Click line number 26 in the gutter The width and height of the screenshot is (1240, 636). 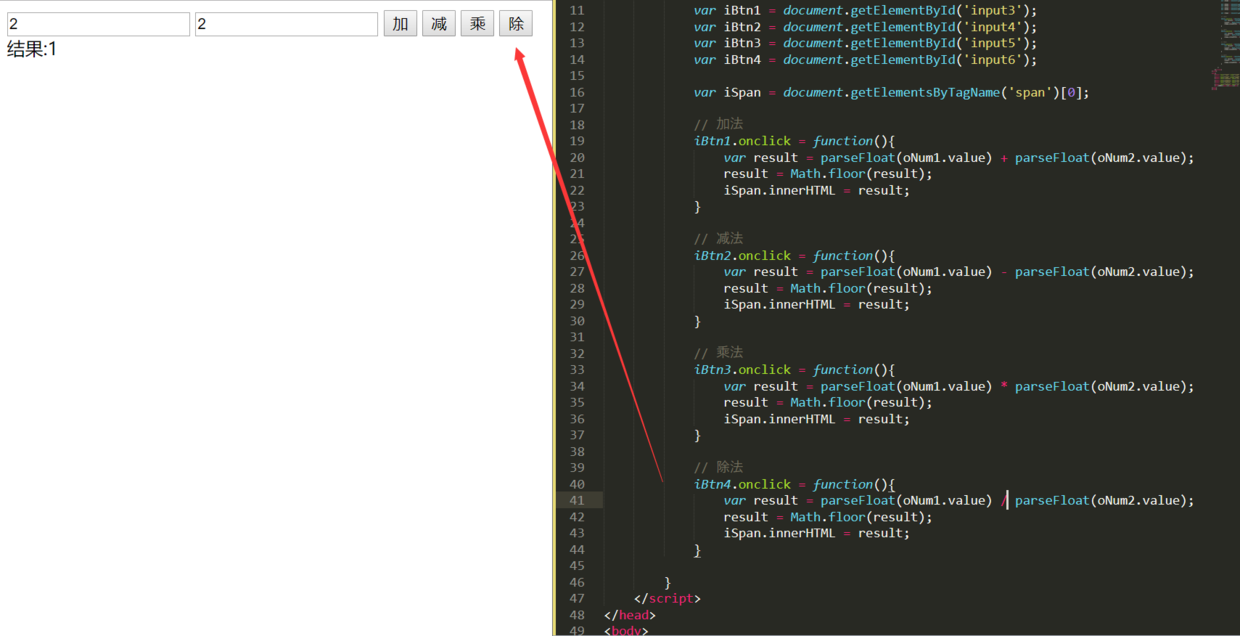[577, 255]
